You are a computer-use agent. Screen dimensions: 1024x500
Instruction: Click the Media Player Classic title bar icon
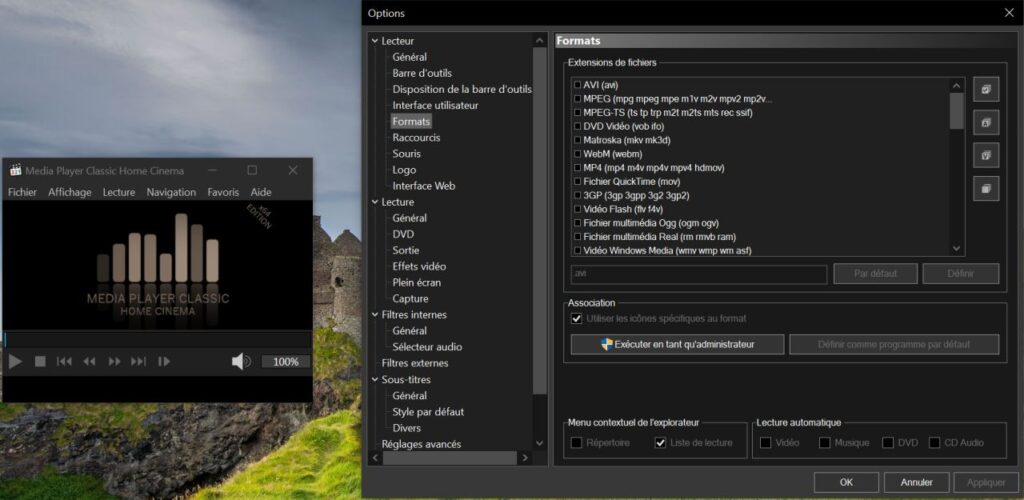[16, 170]
